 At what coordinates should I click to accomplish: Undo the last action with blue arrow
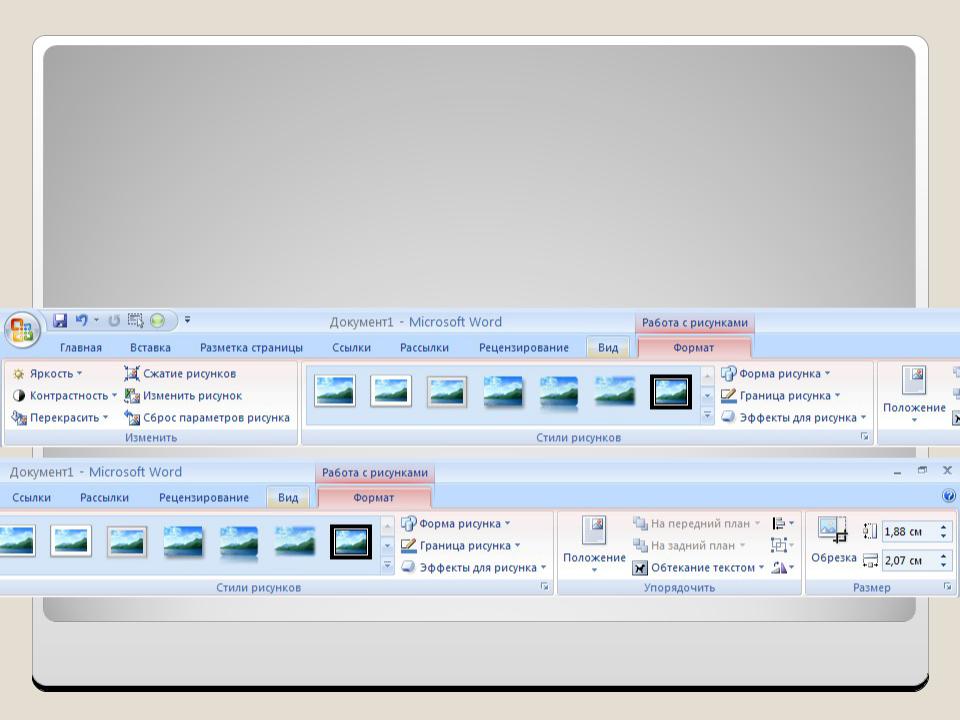(x=81, y=320)
